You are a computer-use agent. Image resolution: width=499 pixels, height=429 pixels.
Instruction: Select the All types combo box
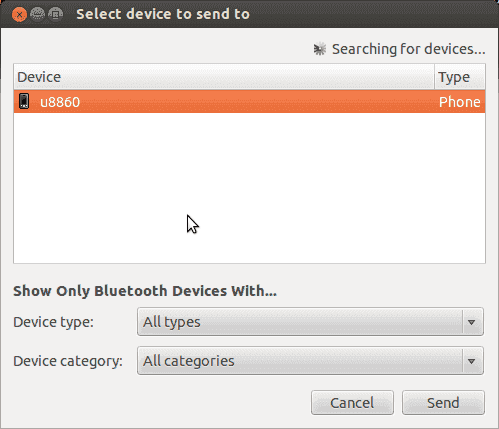click(310, 322)
